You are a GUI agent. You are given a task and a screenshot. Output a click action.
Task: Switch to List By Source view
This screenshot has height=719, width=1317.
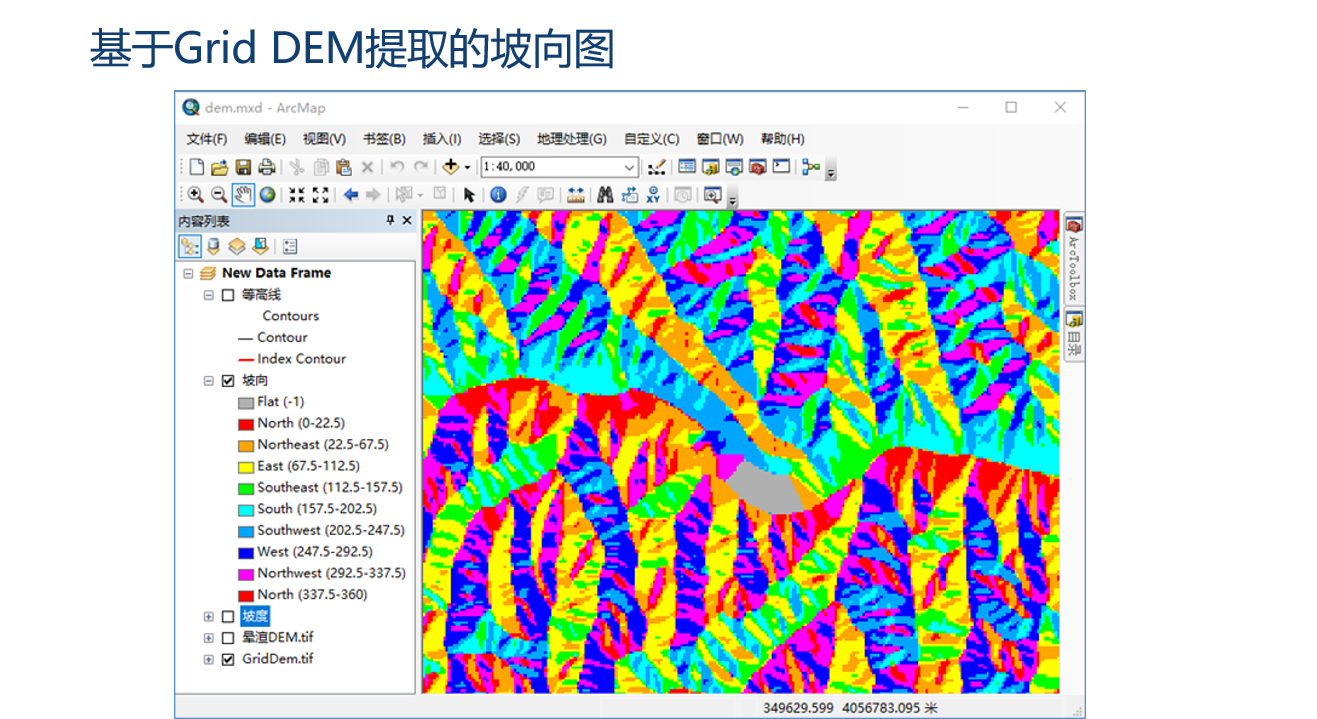(213, 246)
